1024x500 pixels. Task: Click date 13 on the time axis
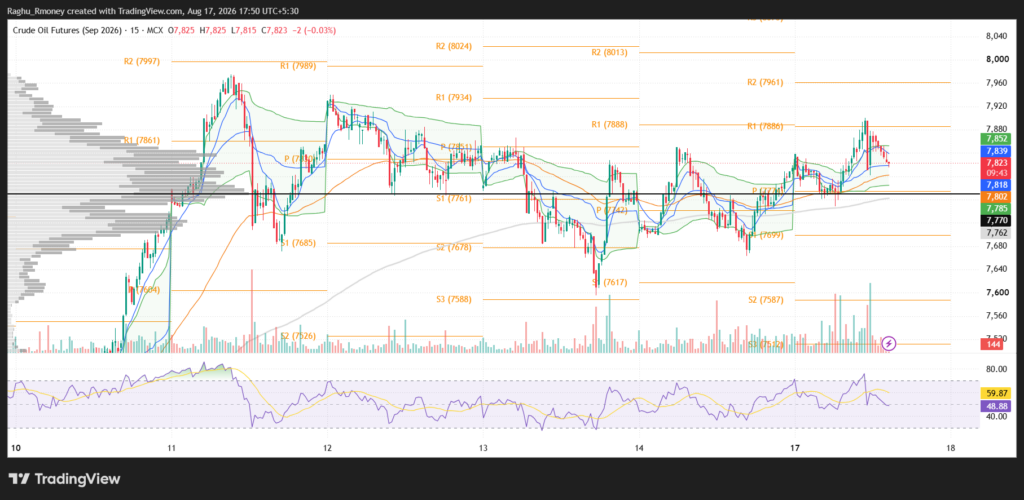coord(483,448)
